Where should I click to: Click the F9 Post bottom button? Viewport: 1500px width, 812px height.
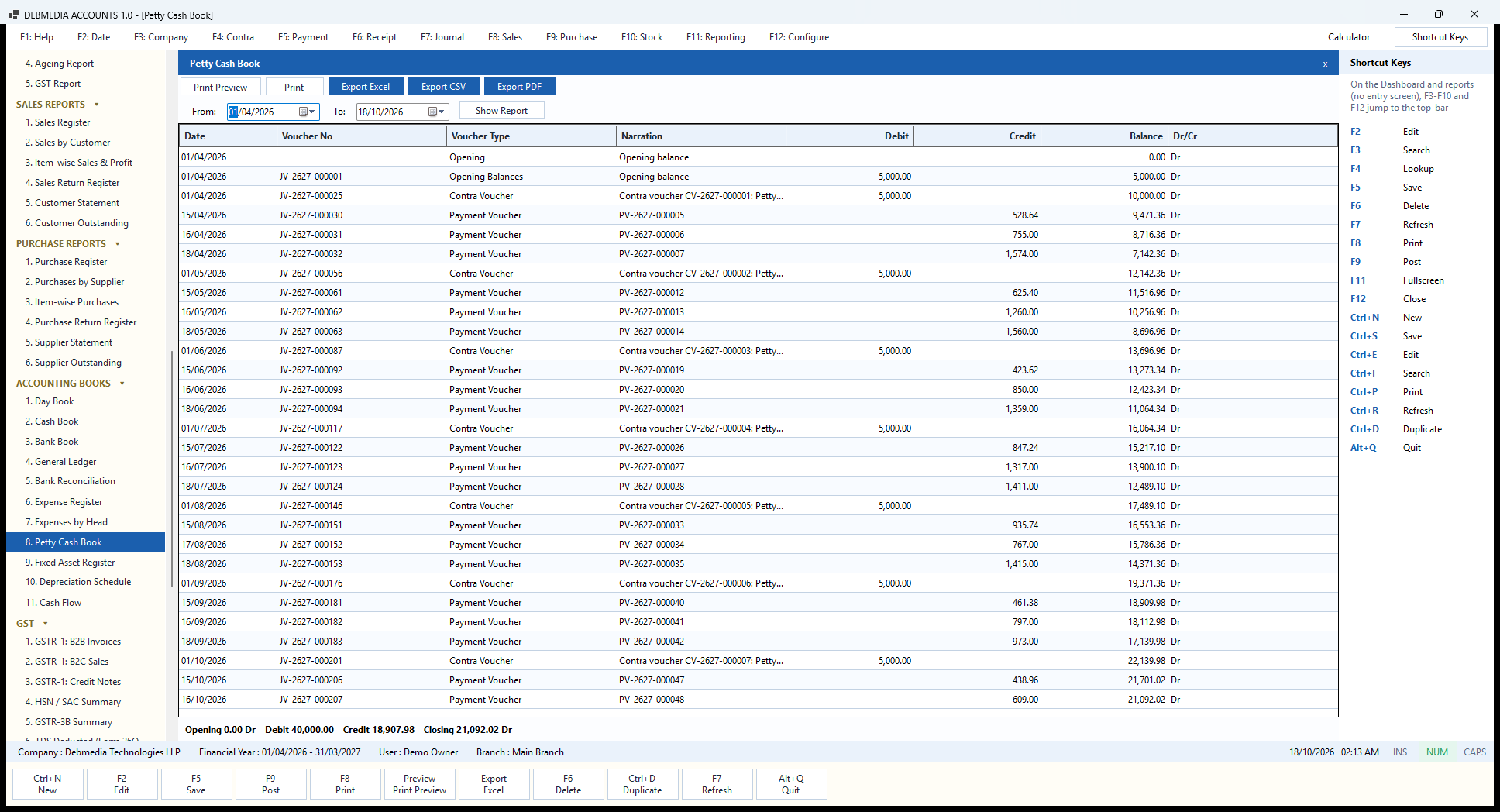click(270, 784)
